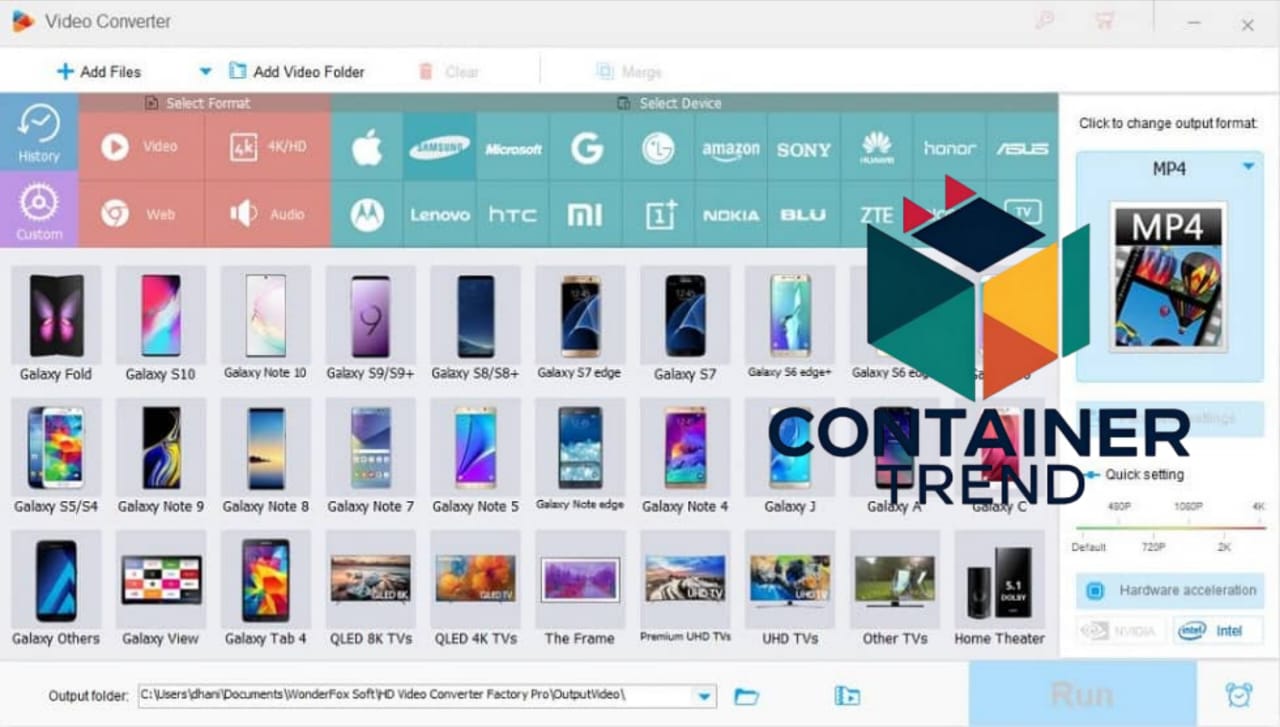Toggle the Intel acceleration option
The image size is (1280, 727).
pos(1217,631)
